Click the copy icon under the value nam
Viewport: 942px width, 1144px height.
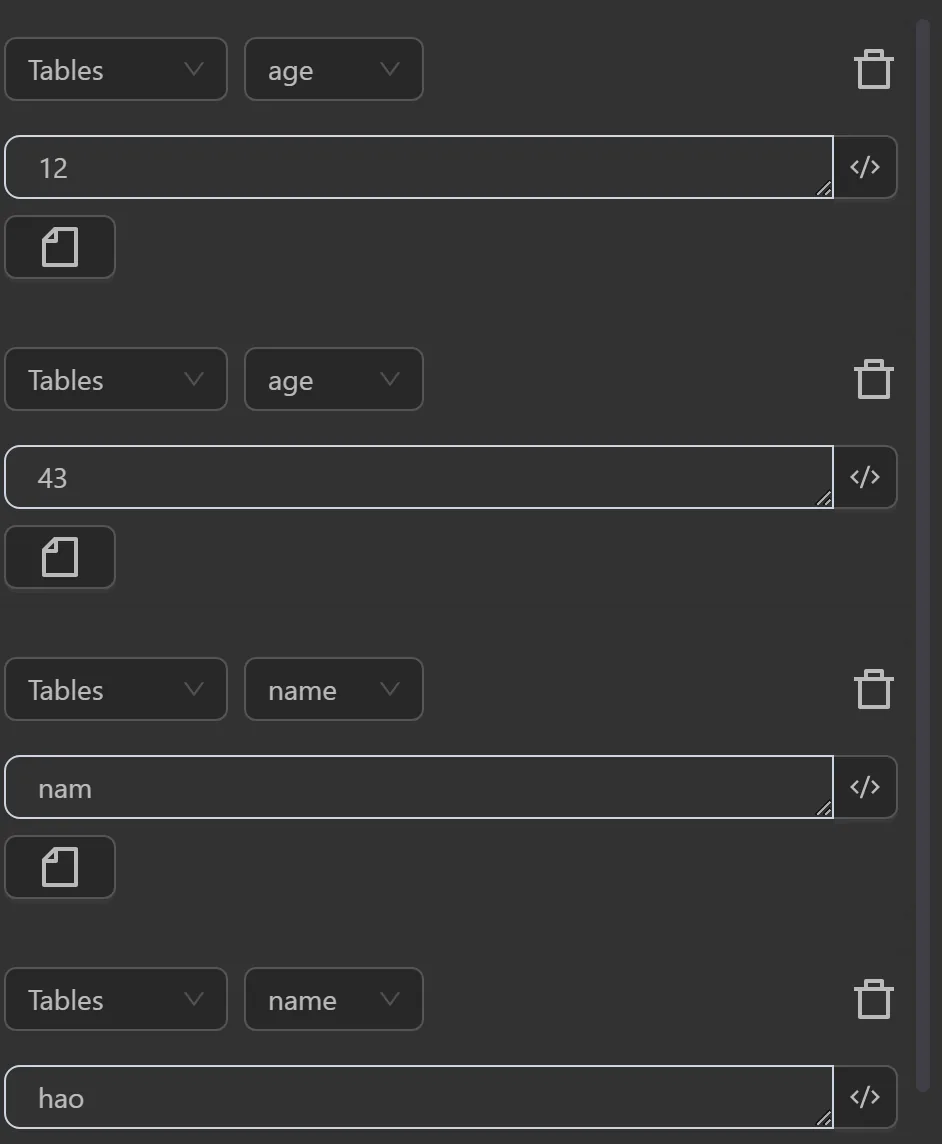pyautogui.click(x=59, y=866)
